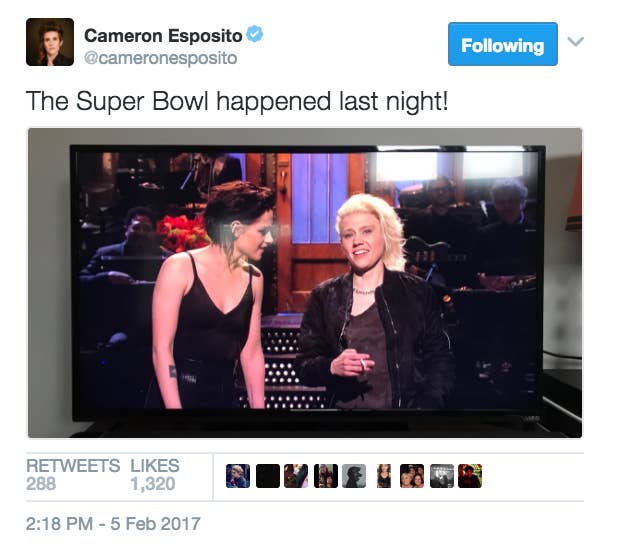Open the Cameron Esposito display name
Screen dimensions: 618x544
(x=163, y=36)
